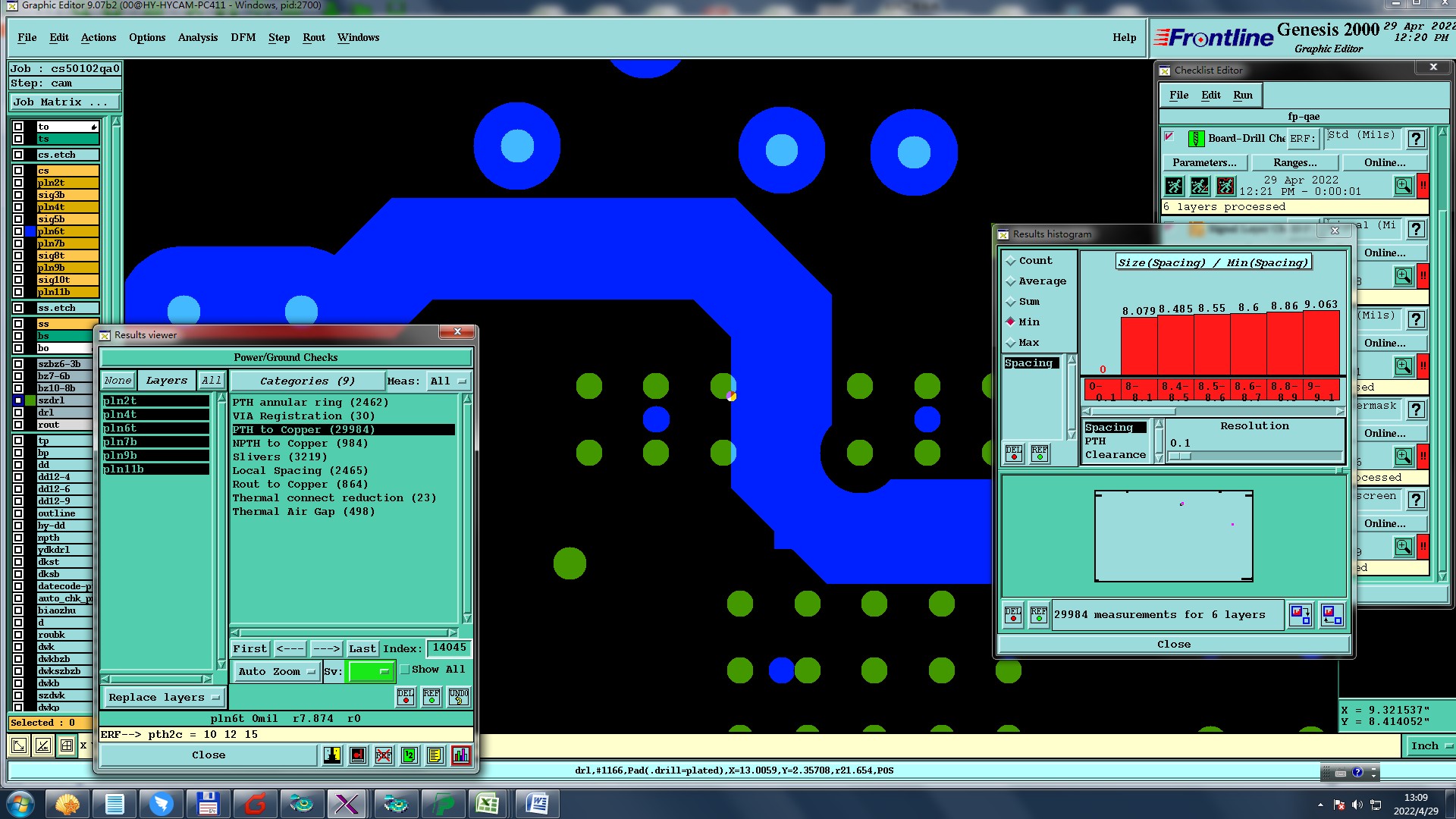Click the black-yellow silhouette contrast icon
1456x819 pixels.
[332, 755]
